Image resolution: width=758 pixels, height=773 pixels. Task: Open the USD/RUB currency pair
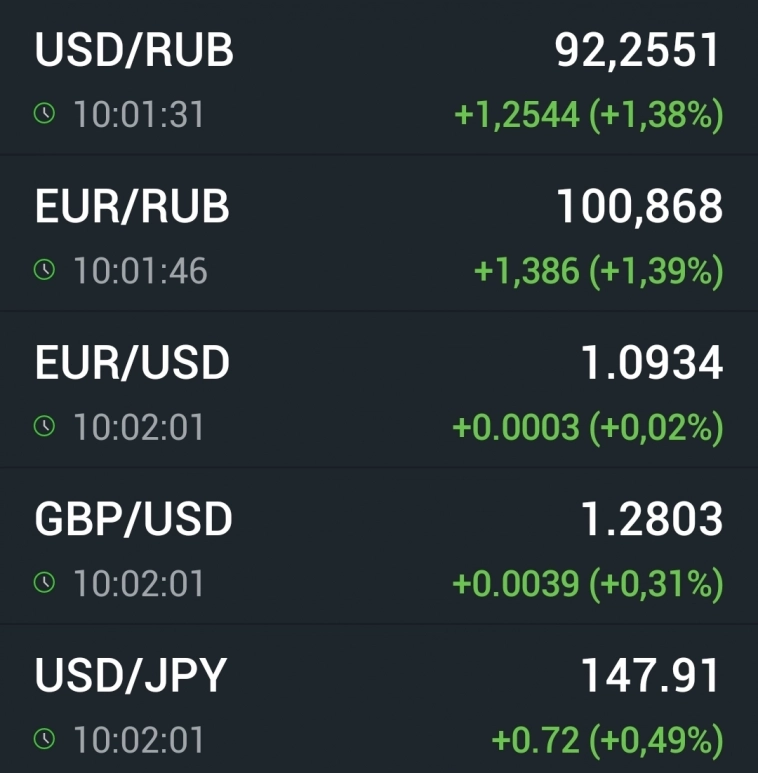(134, 50)
